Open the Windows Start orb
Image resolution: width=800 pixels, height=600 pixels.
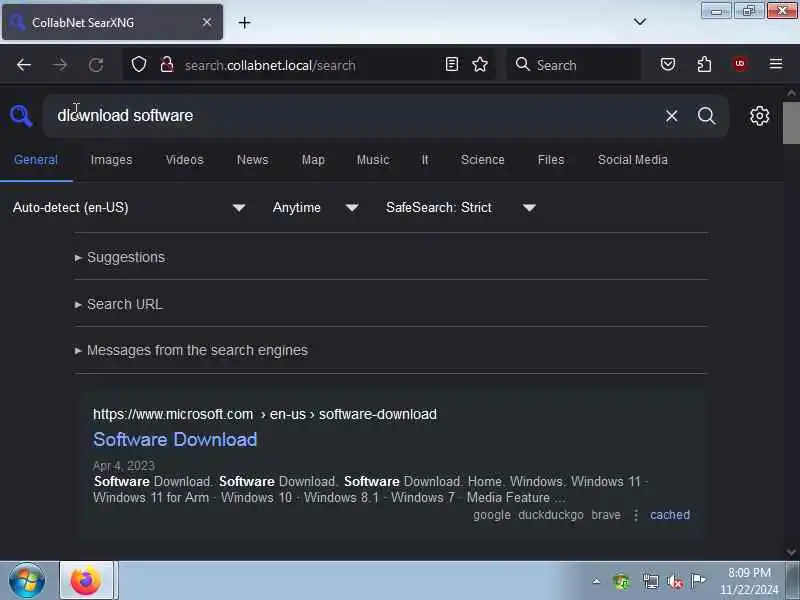(x=27, y=581)
